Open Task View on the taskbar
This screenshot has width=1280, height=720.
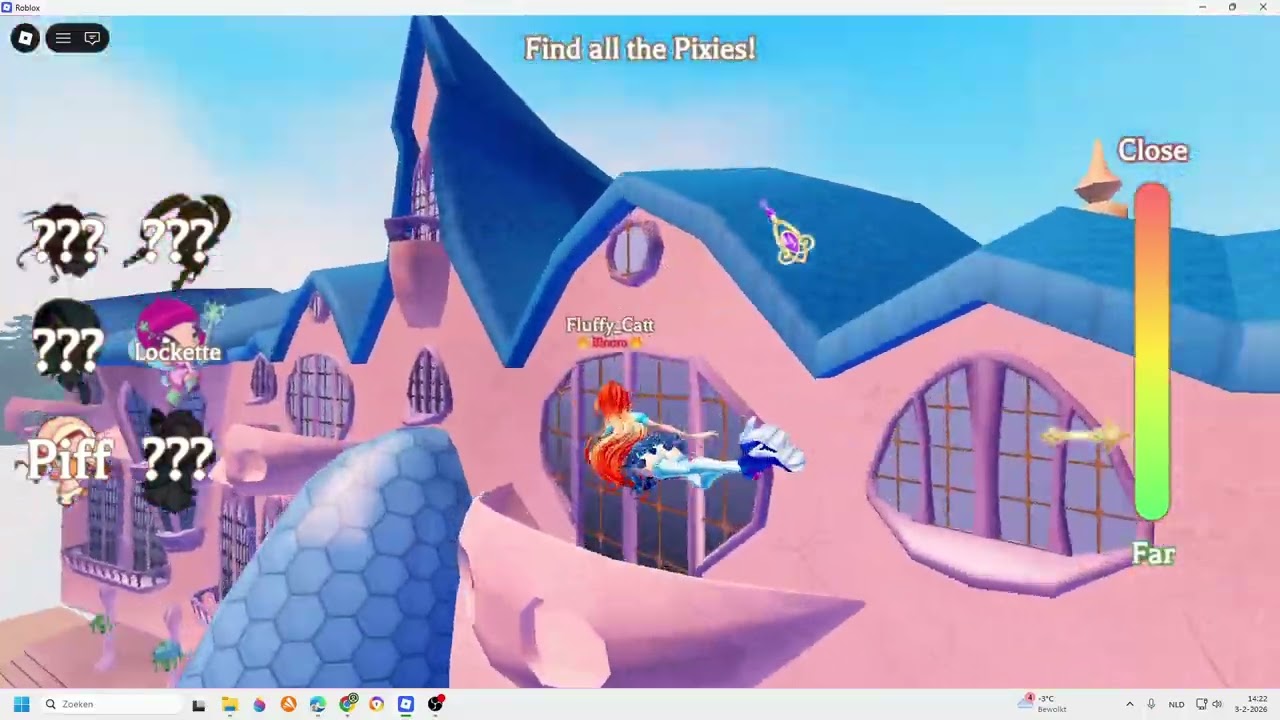pyautogui.click(x=198, y=705)
